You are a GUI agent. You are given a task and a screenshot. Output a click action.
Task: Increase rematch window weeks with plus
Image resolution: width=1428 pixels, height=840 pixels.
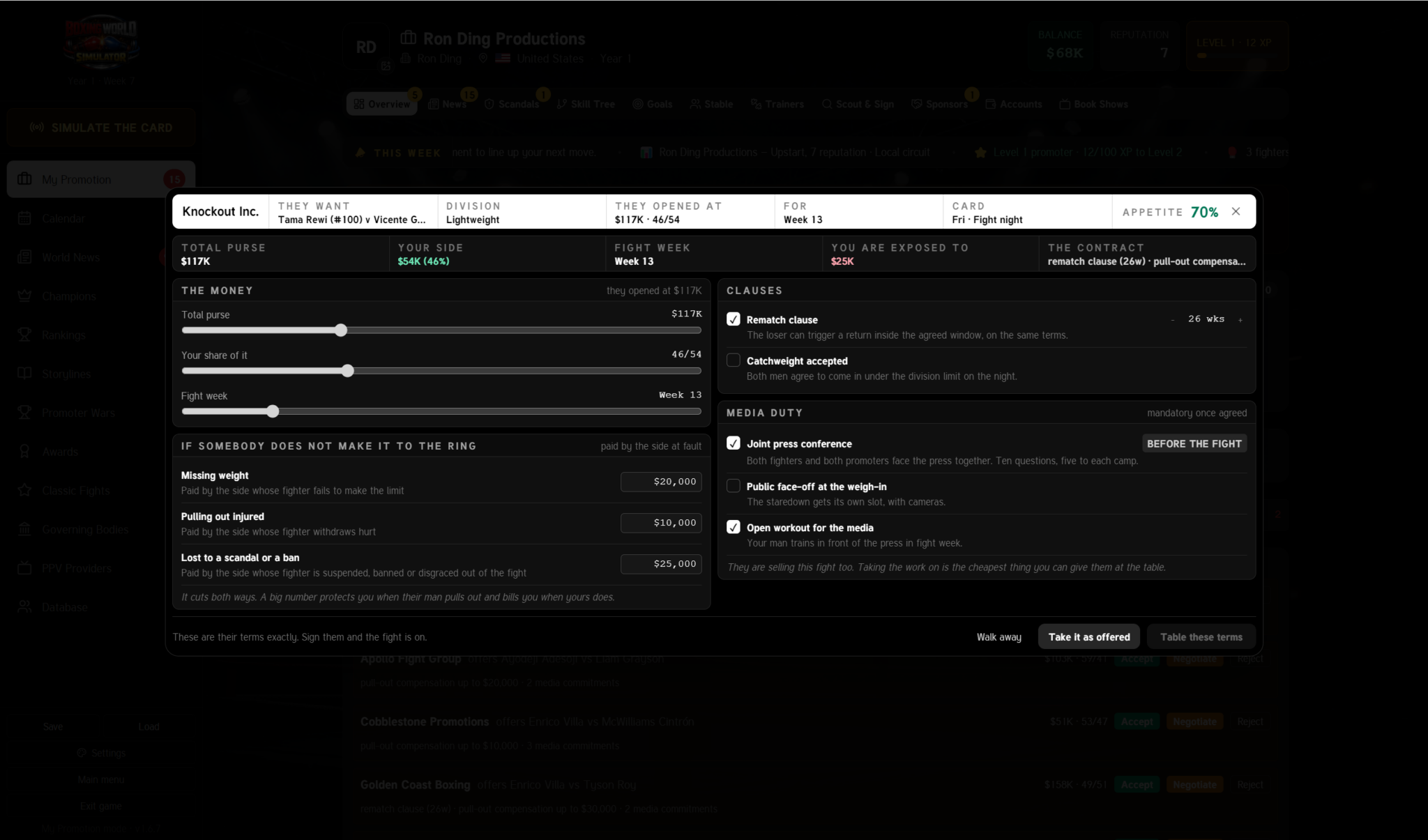click(1240, 319)
